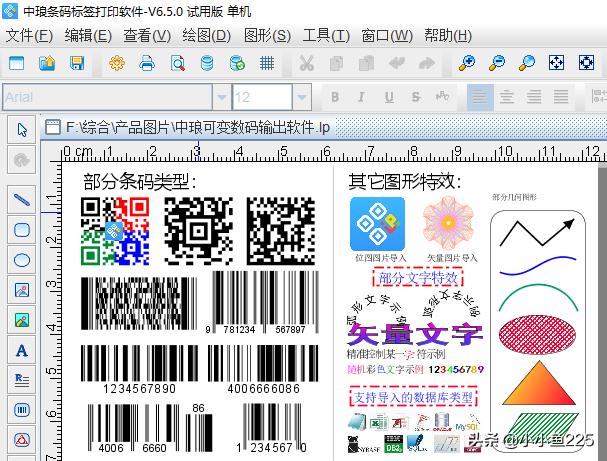The height and width of the screenshot is (461, 607).
Task: Click the print preview magnifier icon
Action: (177, 63)
